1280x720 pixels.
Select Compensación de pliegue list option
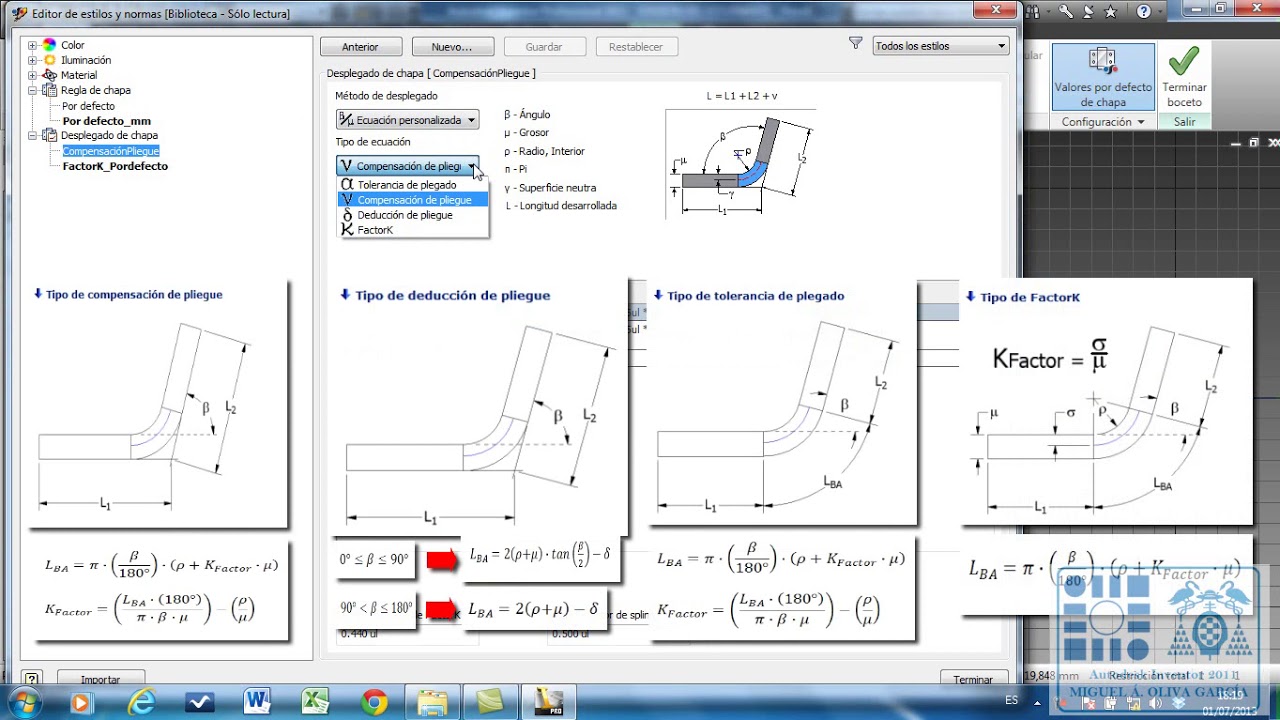413,200
